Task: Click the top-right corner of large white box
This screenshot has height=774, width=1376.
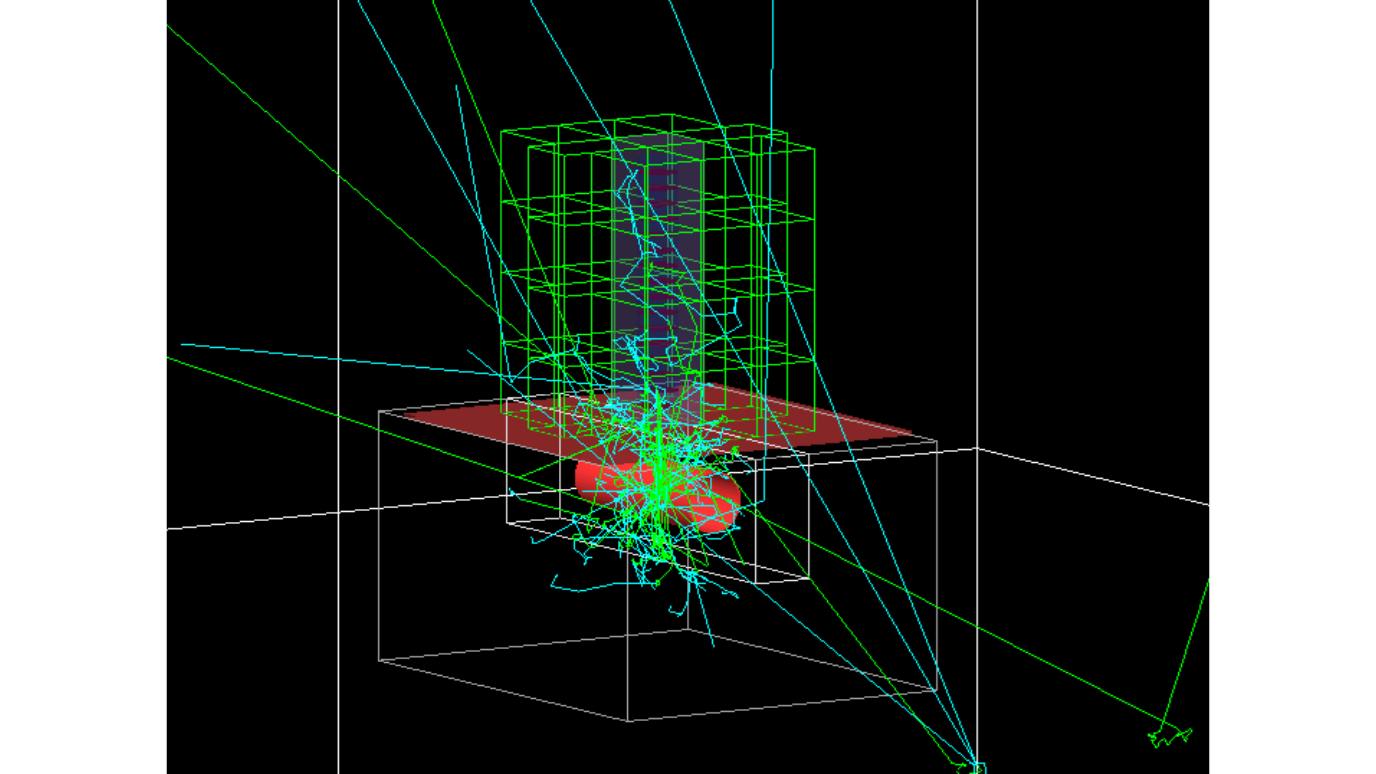Action: (x=936, y=441)
